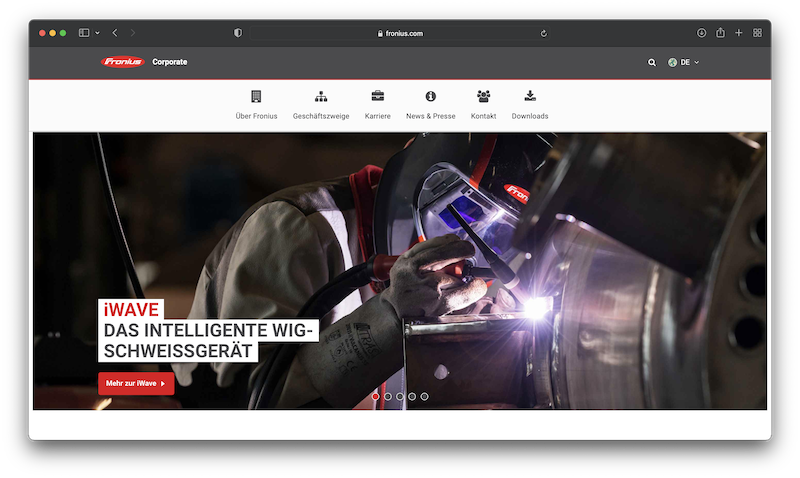Click the Safari forward arrow

133,33
